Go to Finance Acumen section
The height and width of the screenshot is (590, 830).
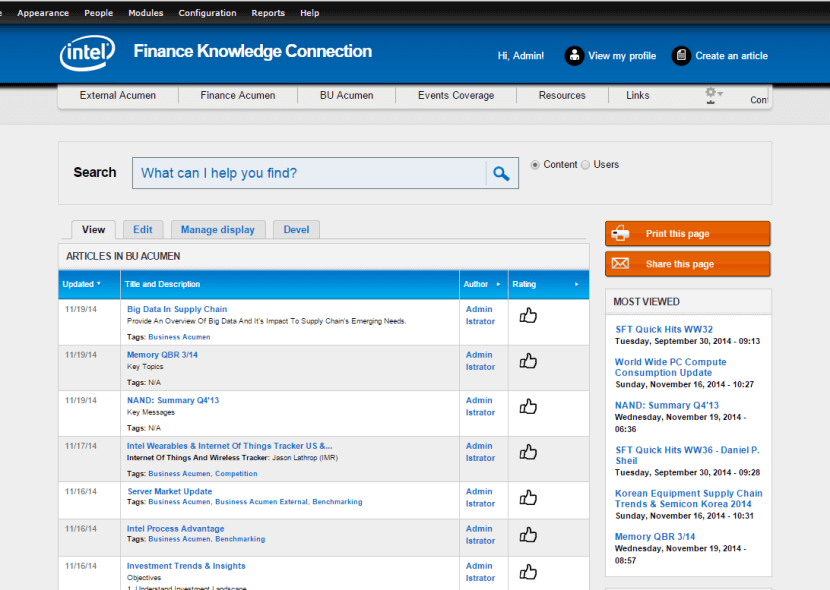click(238, 95)
